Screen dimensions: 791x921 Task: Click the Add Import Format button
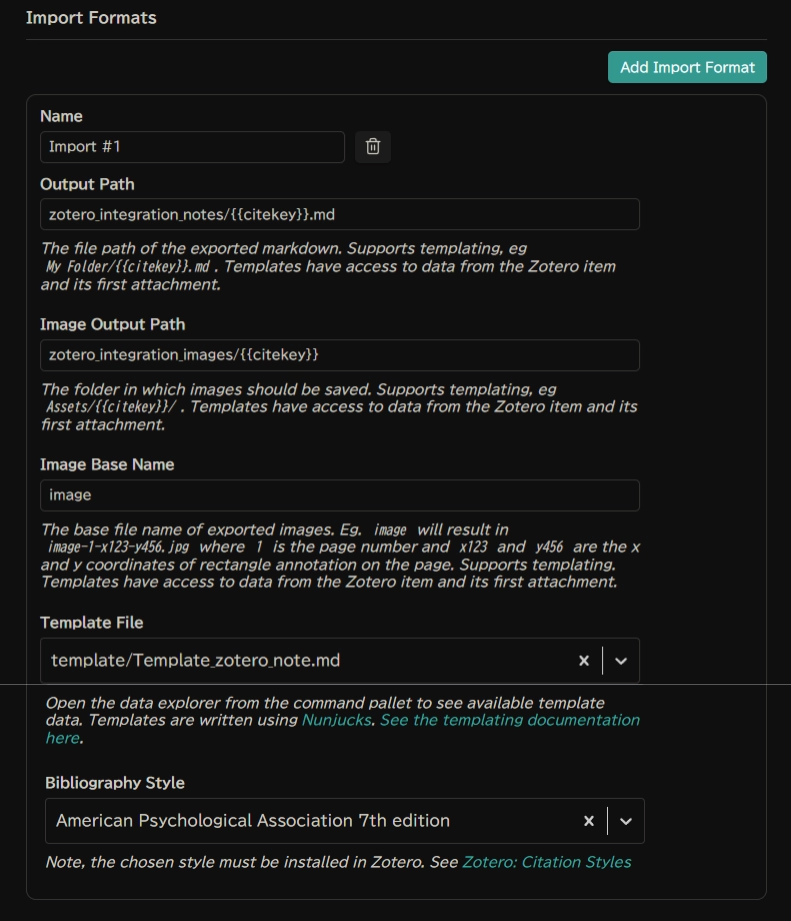[x=687, y=67]
